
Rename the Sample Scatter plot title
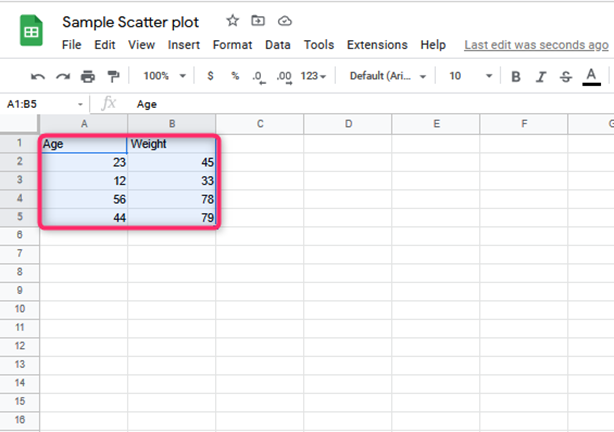pos(130,22)
